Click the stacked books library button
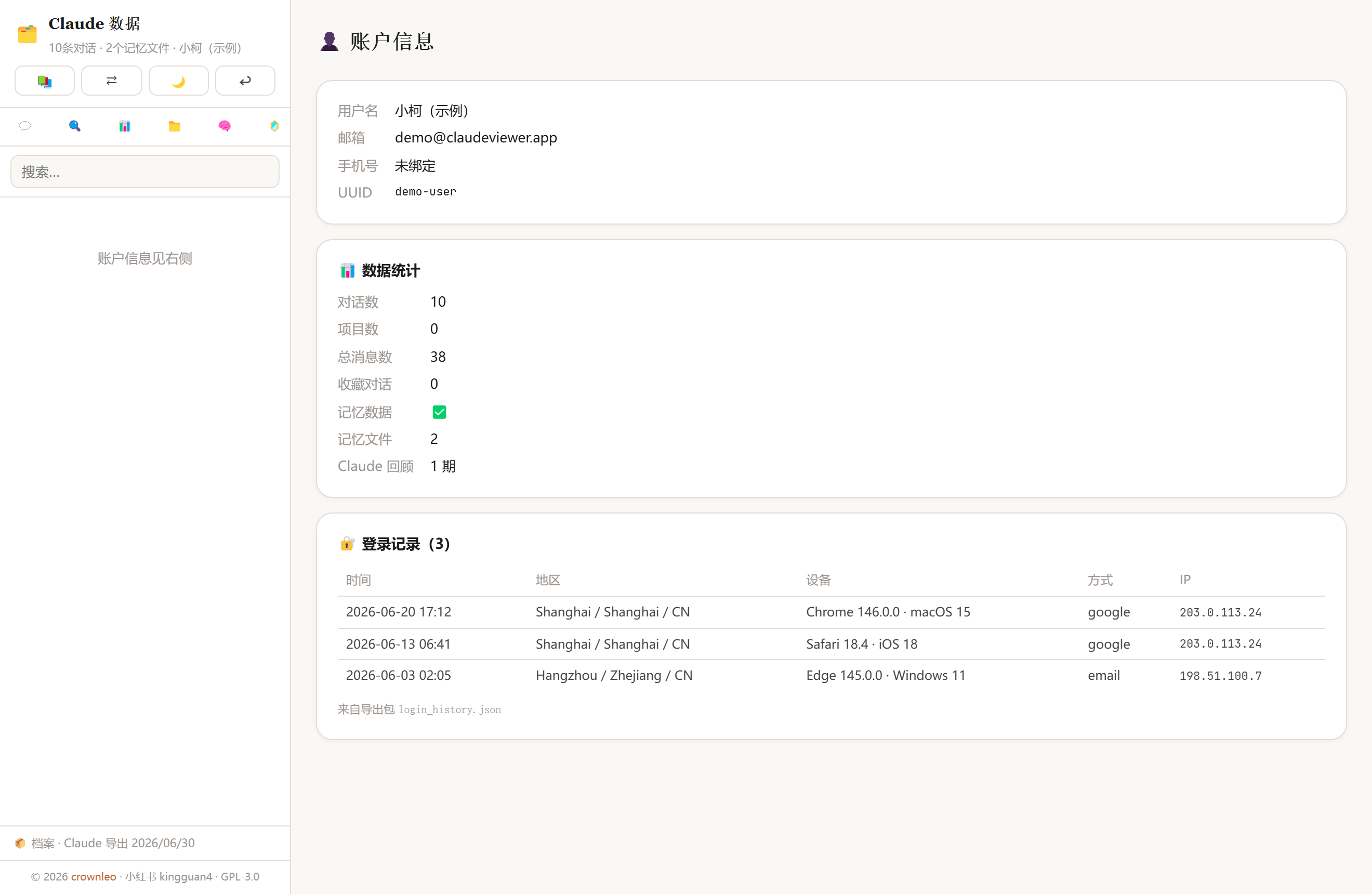 pos(44,81)
